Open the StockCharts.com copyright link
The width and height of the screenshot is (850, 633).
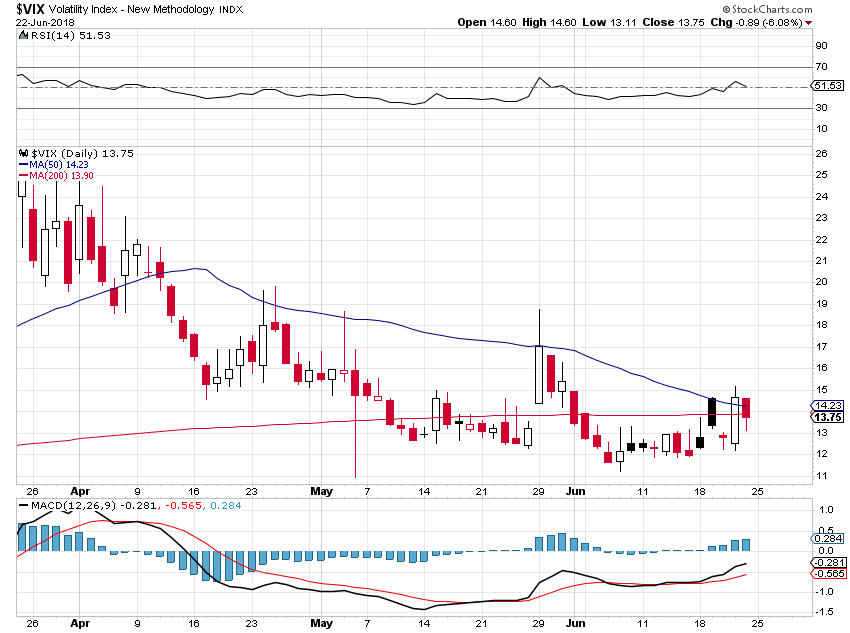click(767, 9)
